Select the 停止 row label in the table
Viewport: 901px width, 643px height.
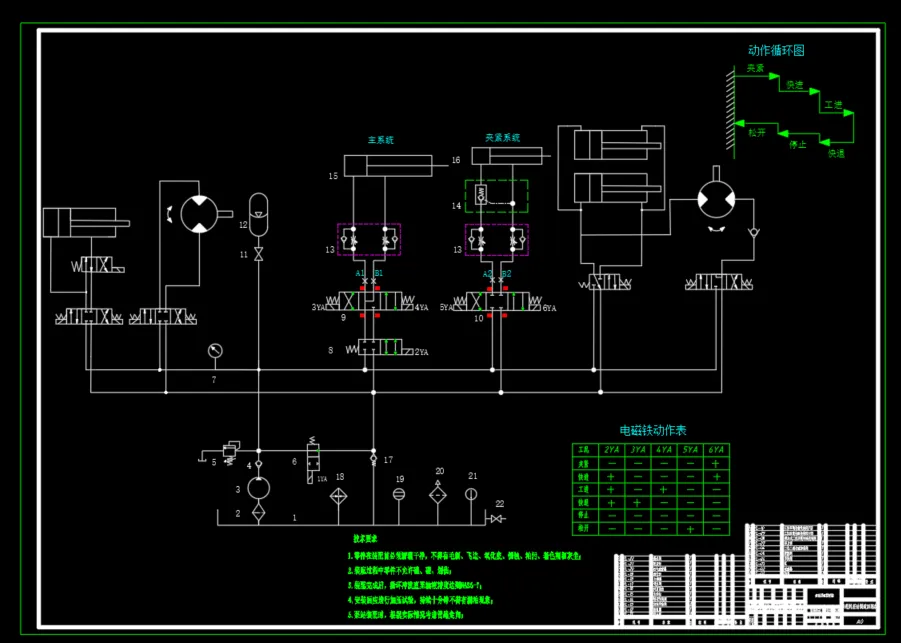[584, 515]
